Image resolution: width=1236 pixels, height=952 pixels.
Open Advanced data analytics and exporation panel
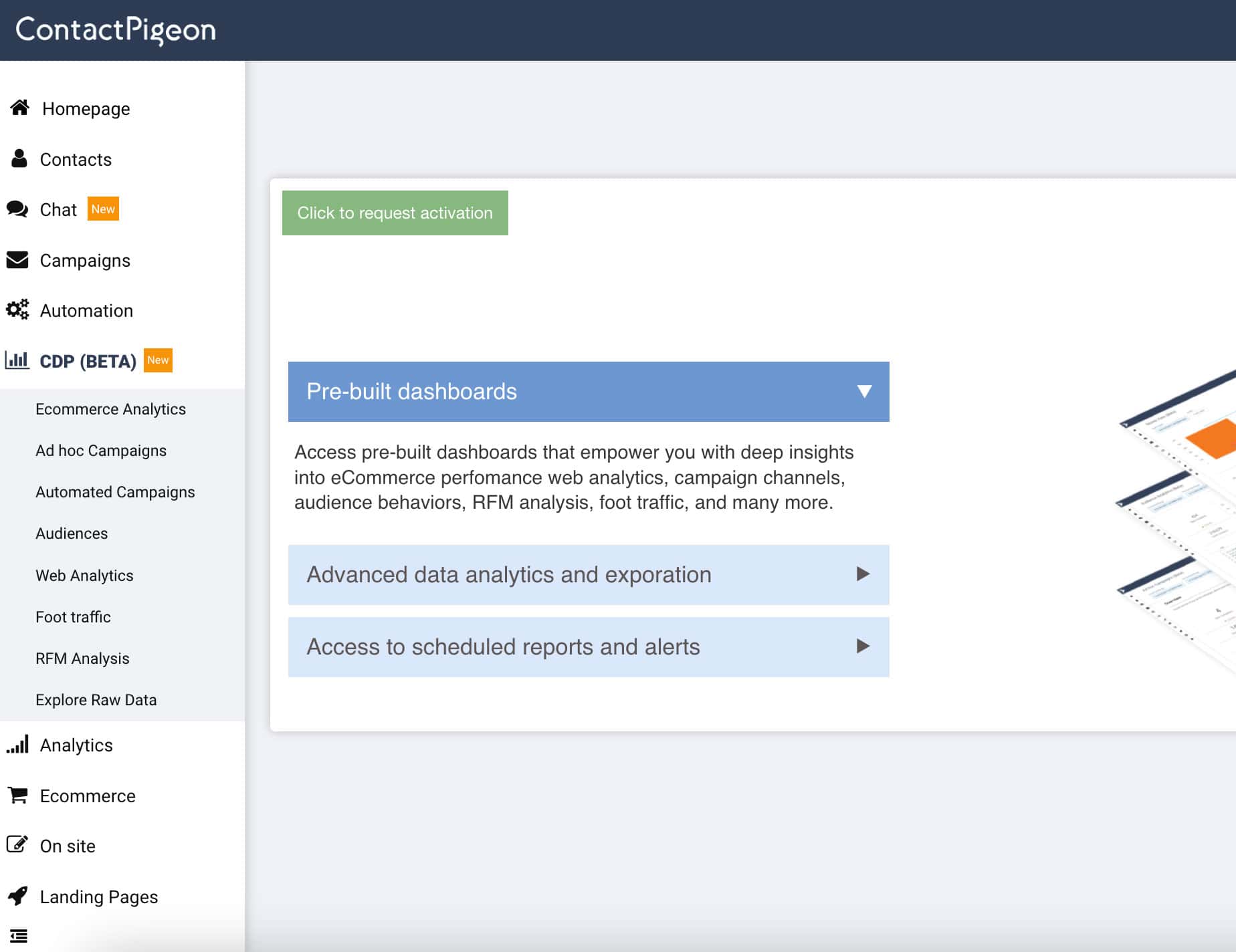click(x=589, y=575)
